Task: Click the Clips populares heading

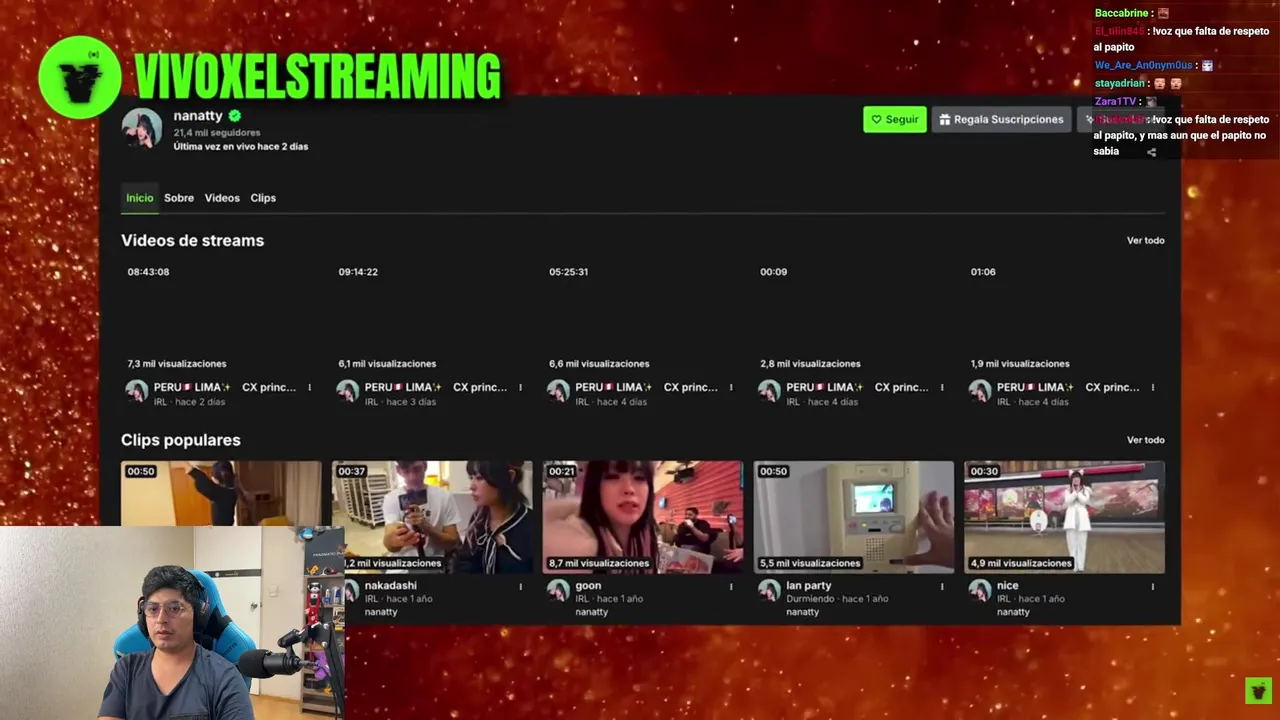Action: 181,440
